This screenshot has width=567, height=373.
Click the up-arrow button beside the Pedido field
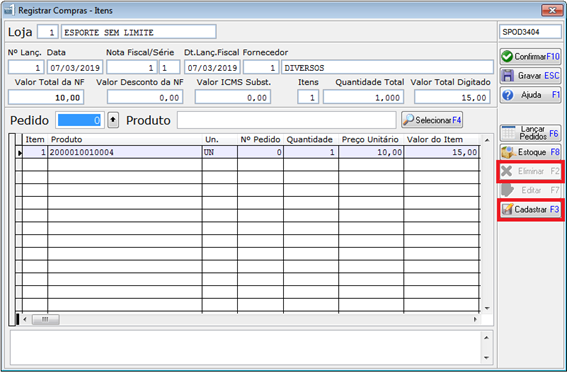113,120
